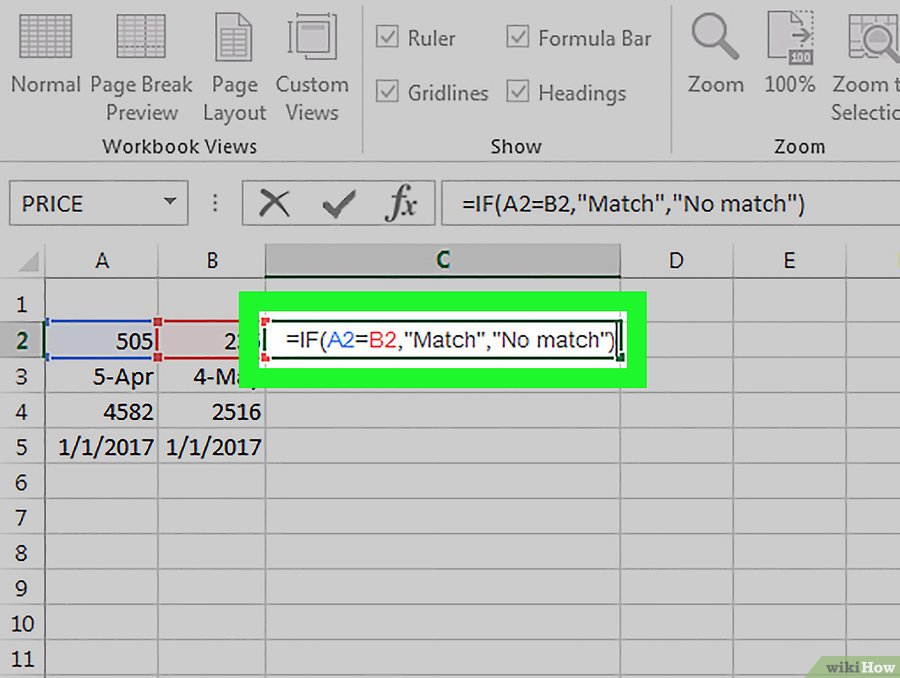The height and width of the screenshot is (678, 900).
Task: Click cell A4 containing 4582
Action: [102, 411]
